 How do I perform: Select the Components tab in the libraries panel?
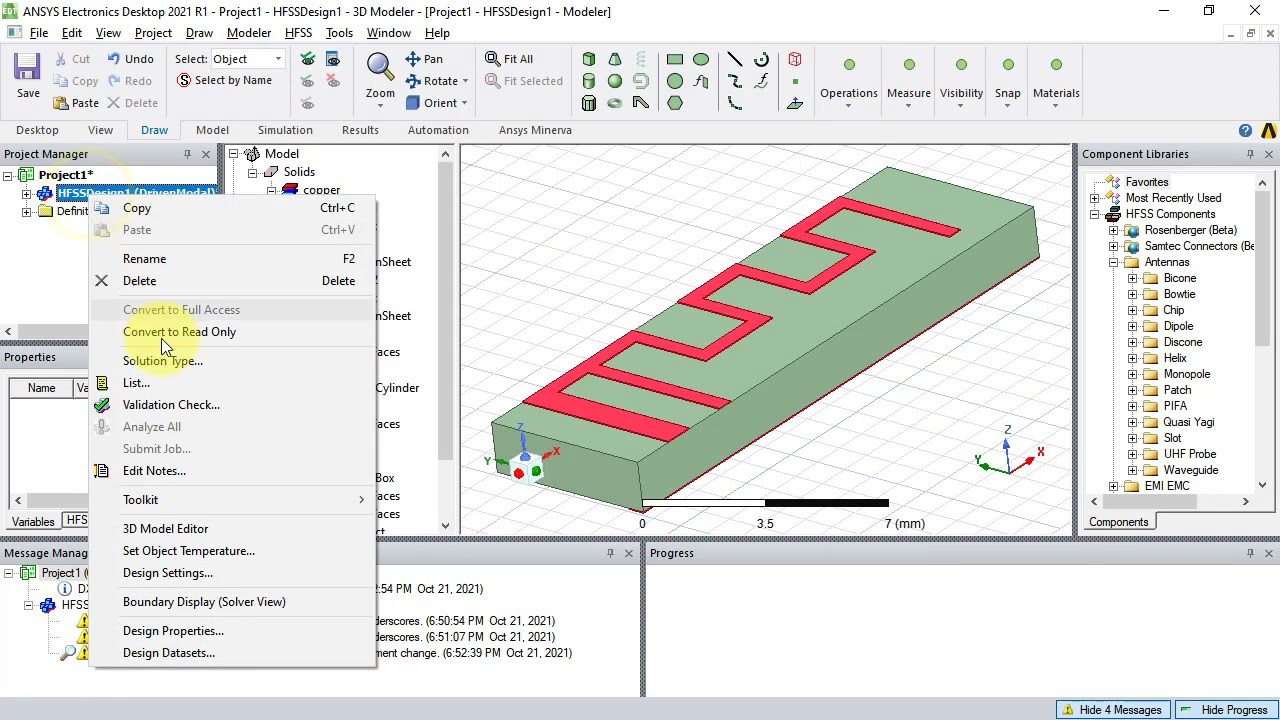click(x=1118, y=522)
